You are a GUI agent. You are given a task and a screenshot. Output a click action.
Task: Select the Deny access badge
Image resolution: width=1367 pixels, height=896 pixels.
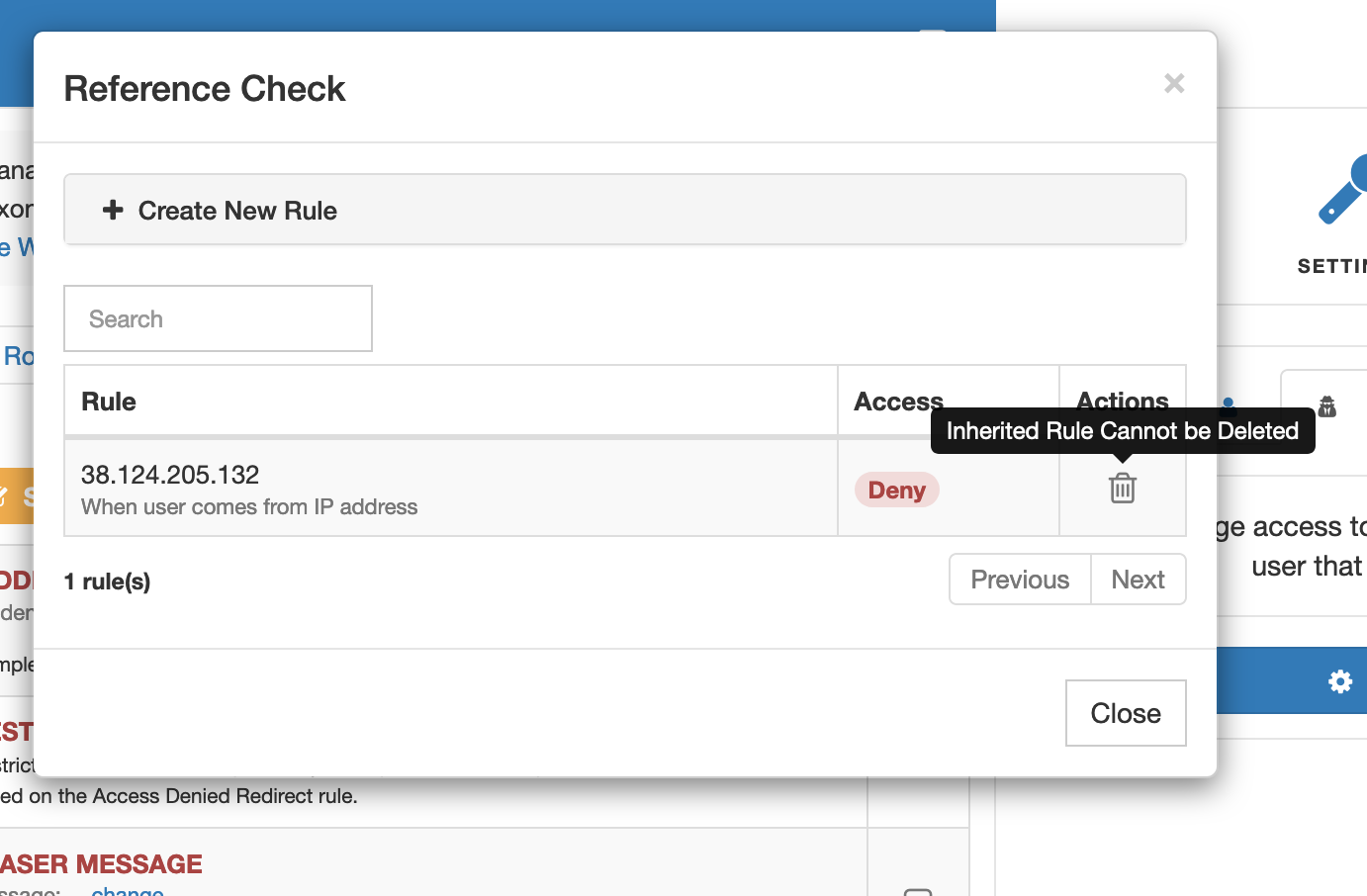pyautogui.click(x=896, y=489)
